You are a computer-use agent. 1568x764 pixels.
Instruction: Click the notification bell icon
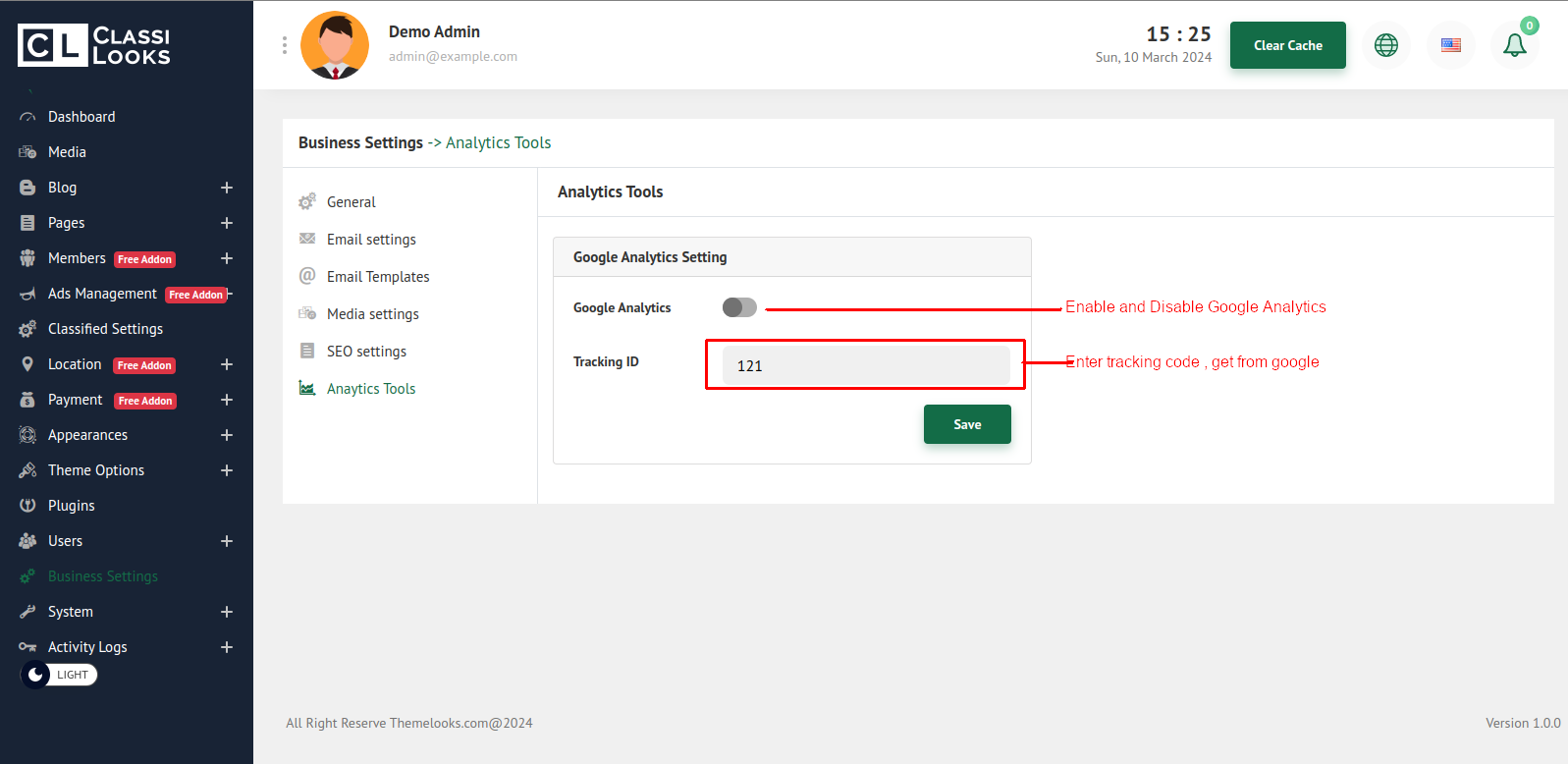[1514, 45]
